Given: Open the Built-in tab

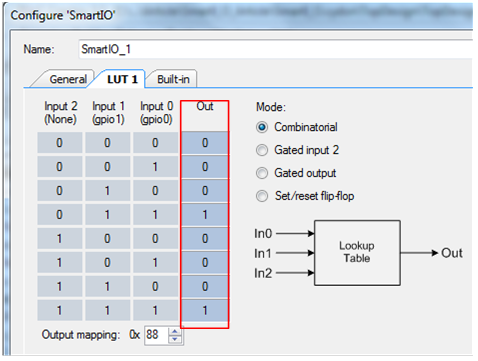Looking at the screenshot, I should [173, 79].
